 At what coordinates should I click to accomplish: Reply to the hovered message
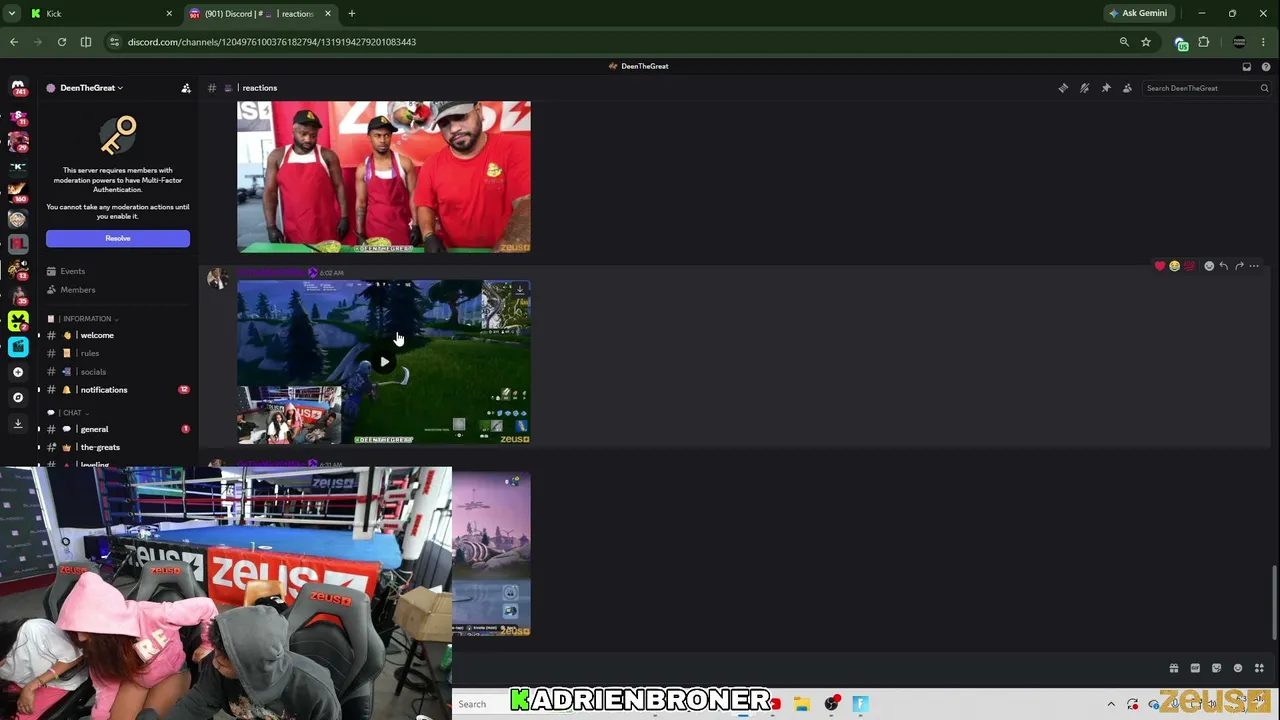pyautogui.click(x=1224, y=266)
